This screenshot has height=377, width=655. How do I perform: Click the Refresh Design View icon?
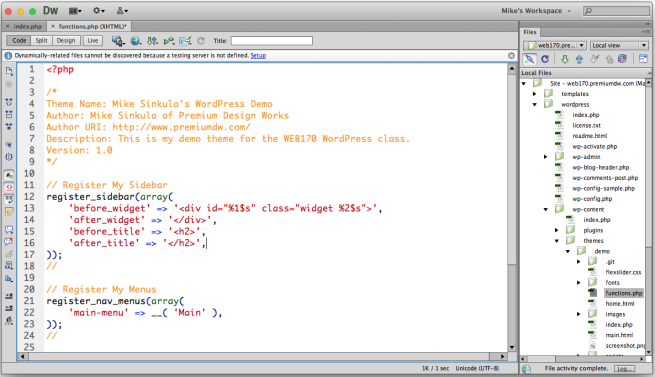pyautogui.click(x=201, y=41)
